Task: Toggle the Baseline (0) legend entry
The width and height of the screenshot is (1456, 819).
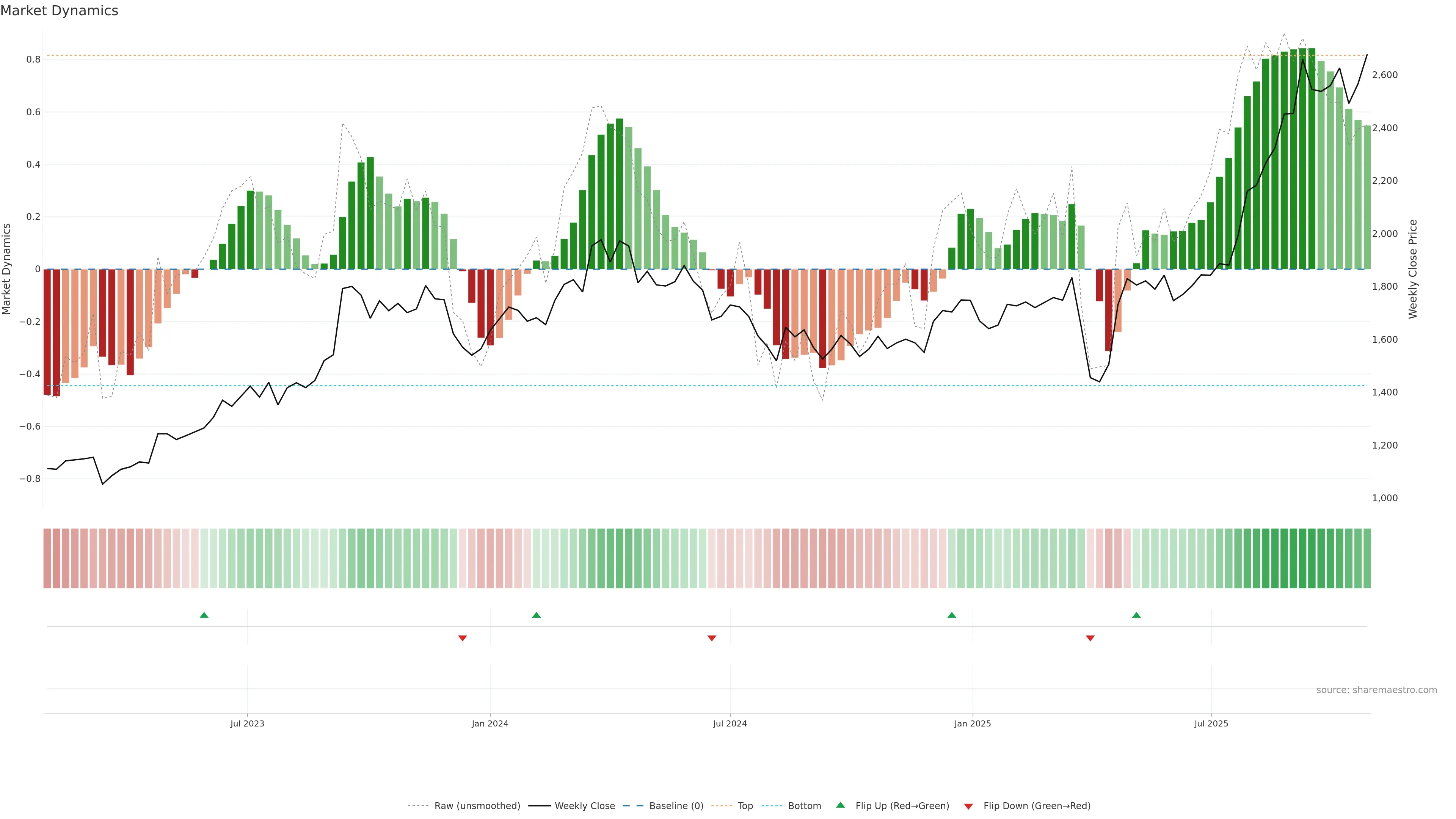Action: (x=676, y=806)
